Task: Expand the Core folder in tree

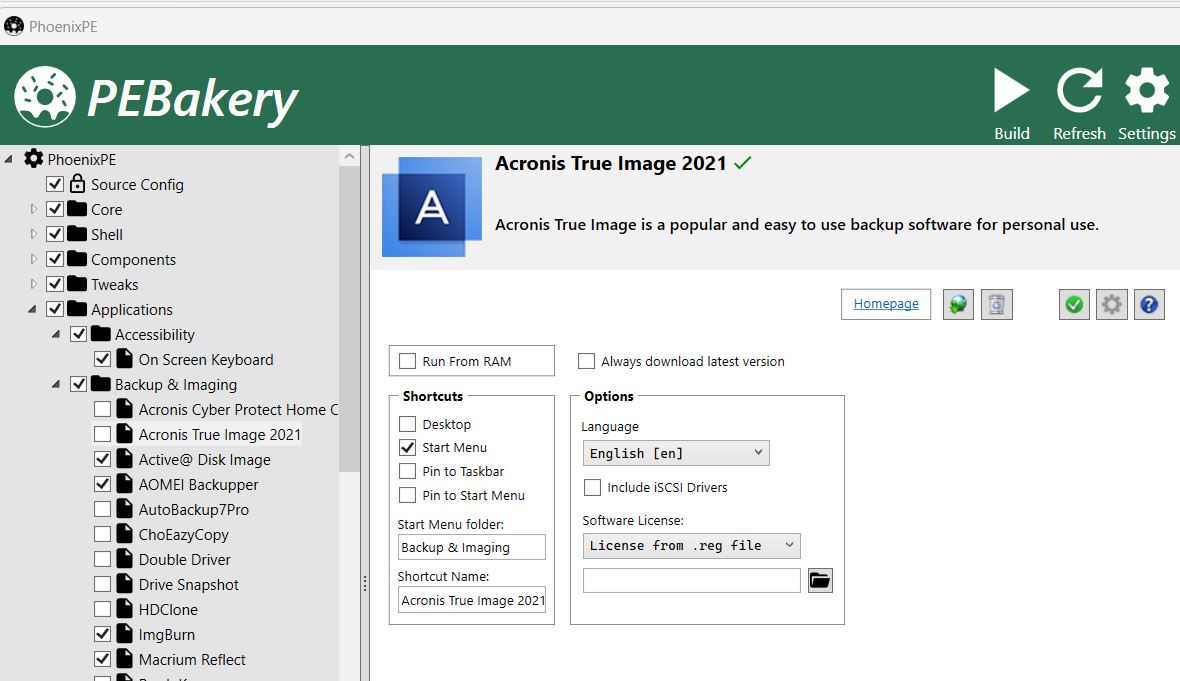Action: [34, 210]
